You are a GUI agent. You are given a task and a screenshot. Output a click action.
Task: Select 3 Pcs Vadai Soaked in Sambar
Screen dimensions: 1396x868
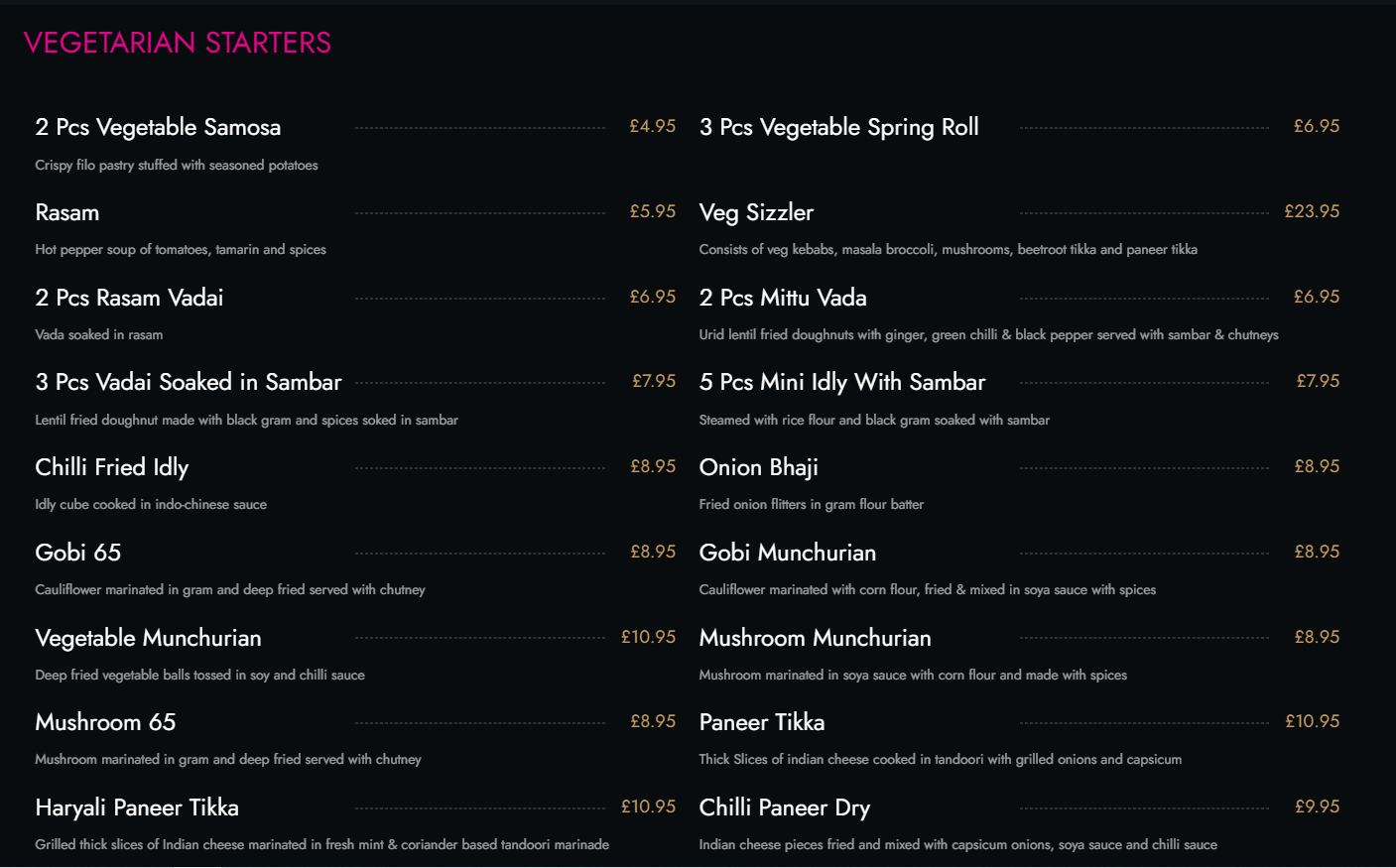click(189, 382)
